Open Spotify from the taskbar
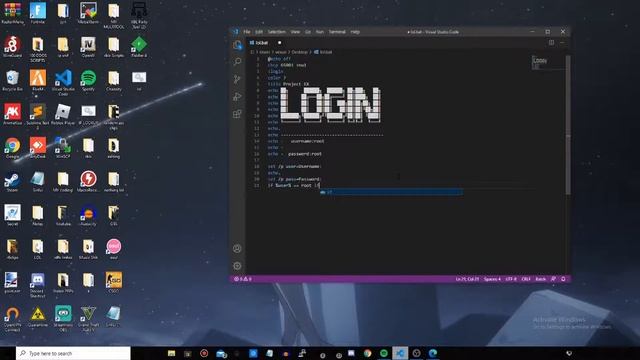This screenshot has height=360, width=640. [384, 353]
